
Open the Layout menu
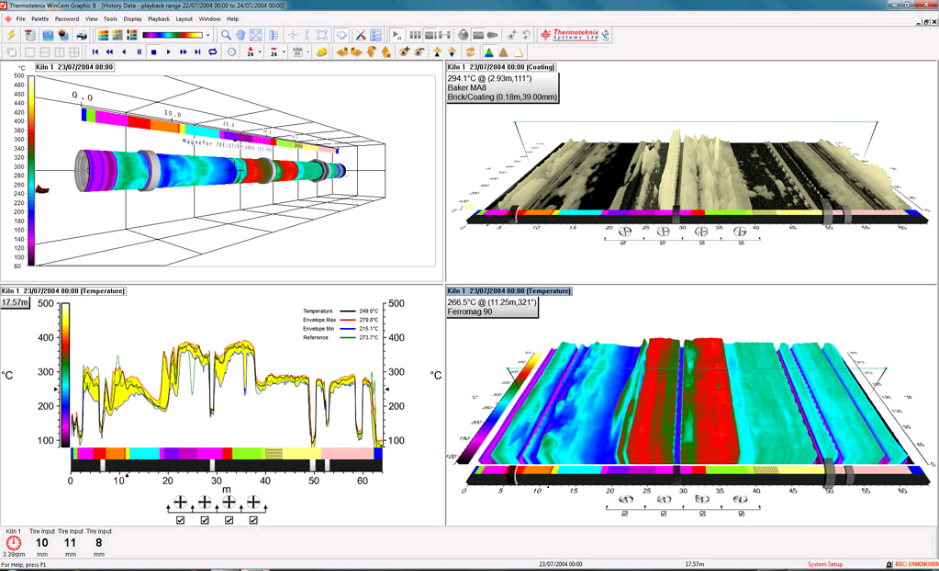click(184, 19)
